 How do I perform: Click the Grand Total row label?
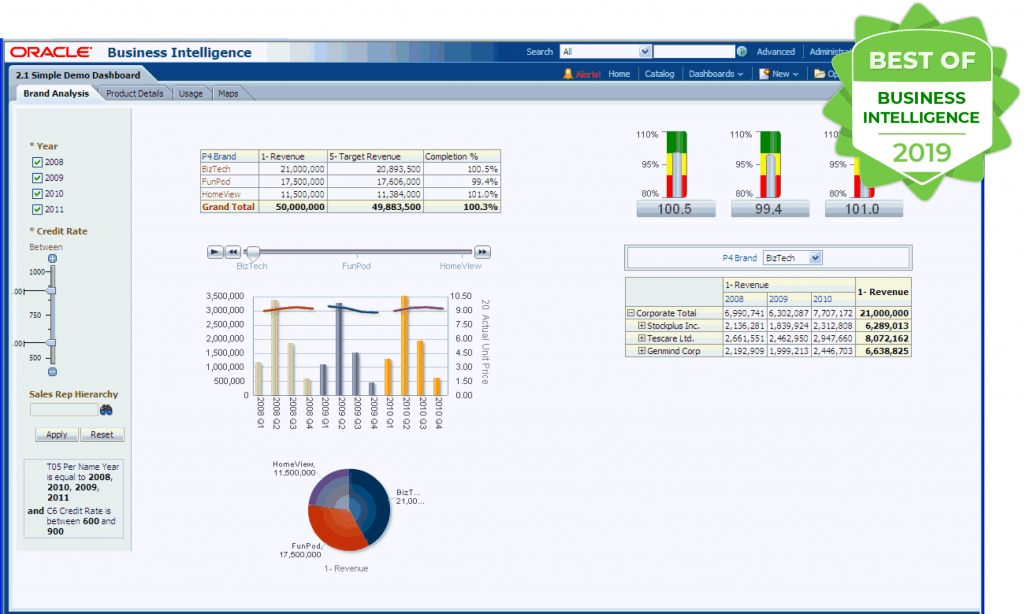pos(229,206)
